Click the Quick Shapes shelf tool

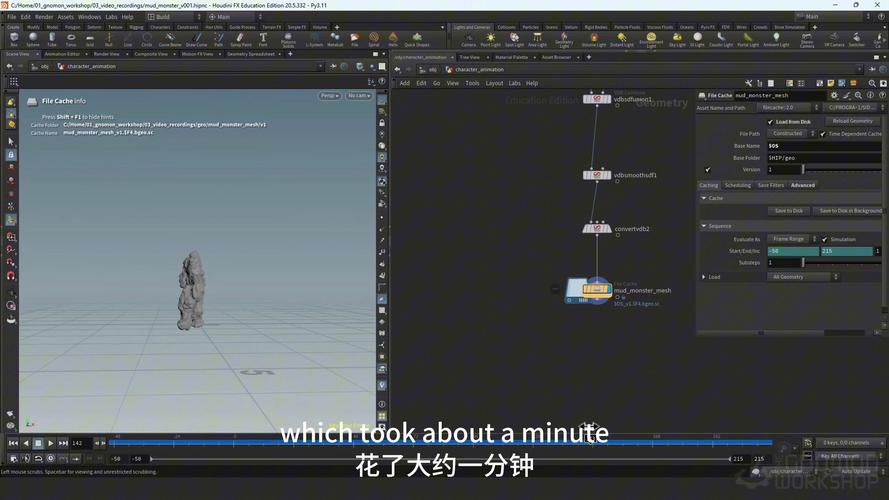417,39
